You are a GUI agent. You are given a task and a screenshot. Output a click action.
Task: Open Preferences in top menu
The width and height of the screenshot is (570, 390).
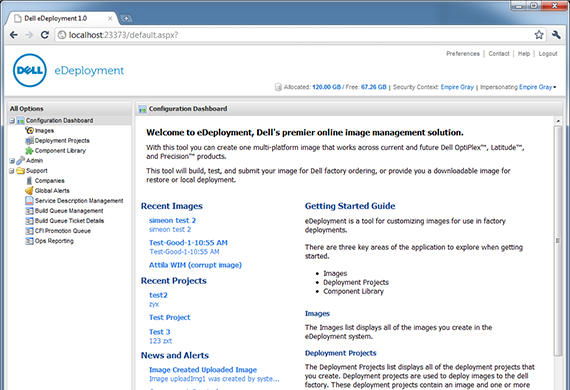pos(463,54)
